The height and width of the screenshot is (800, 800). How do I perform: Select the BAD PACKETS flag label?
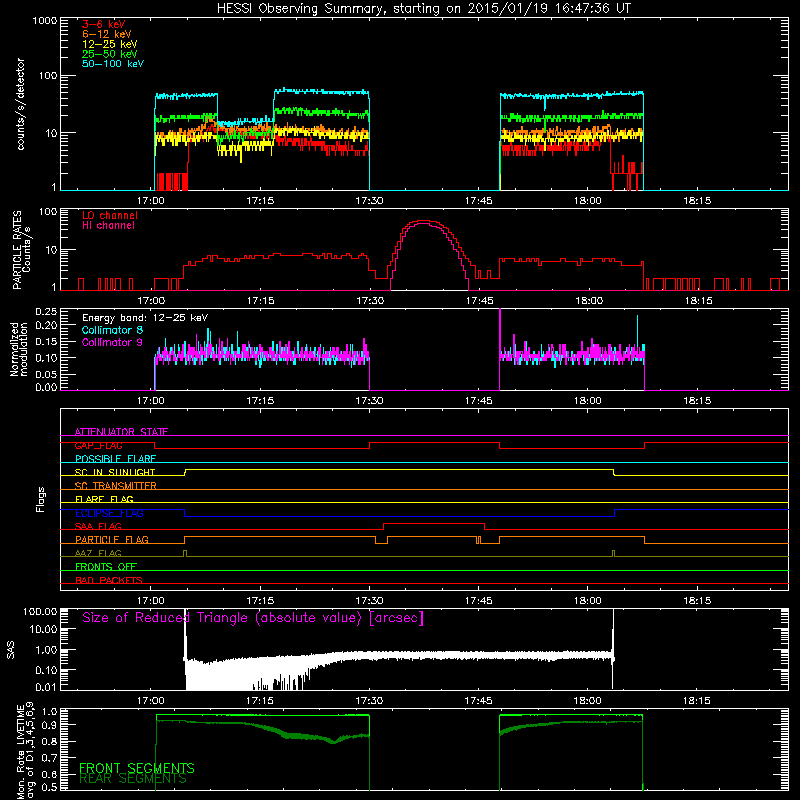(109, 580)
